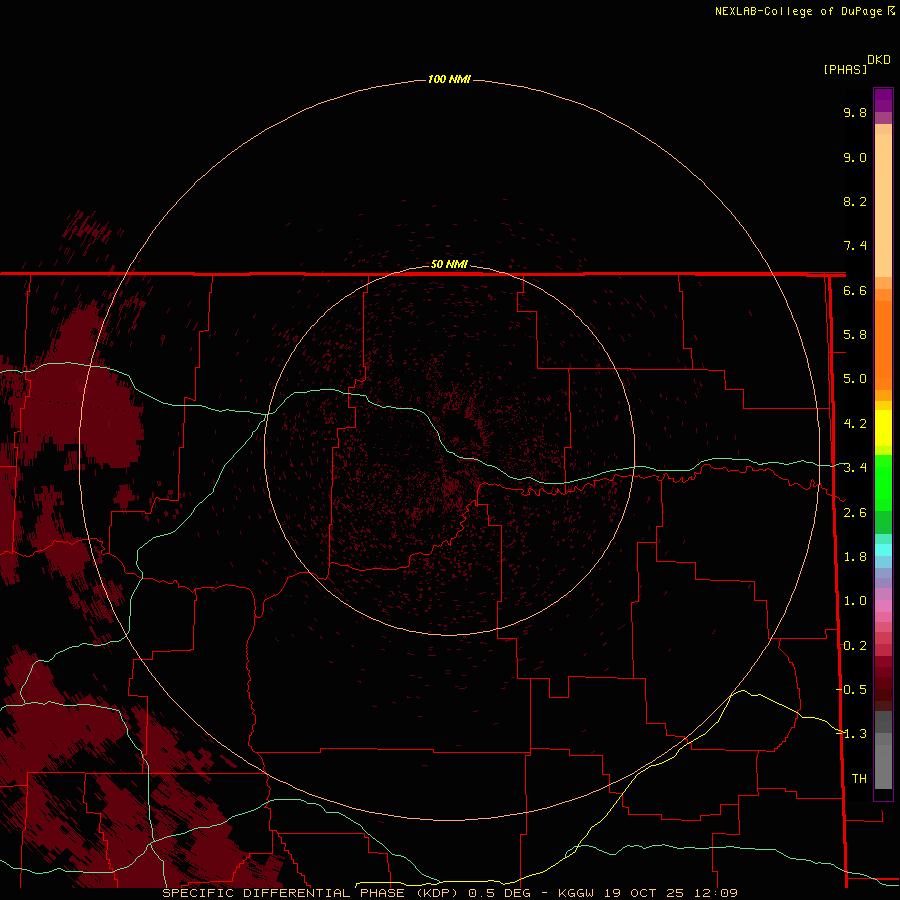Screen dimensions: 900x900
Task: Click the 4.2 value on the color scale
Action: point(855,424)
